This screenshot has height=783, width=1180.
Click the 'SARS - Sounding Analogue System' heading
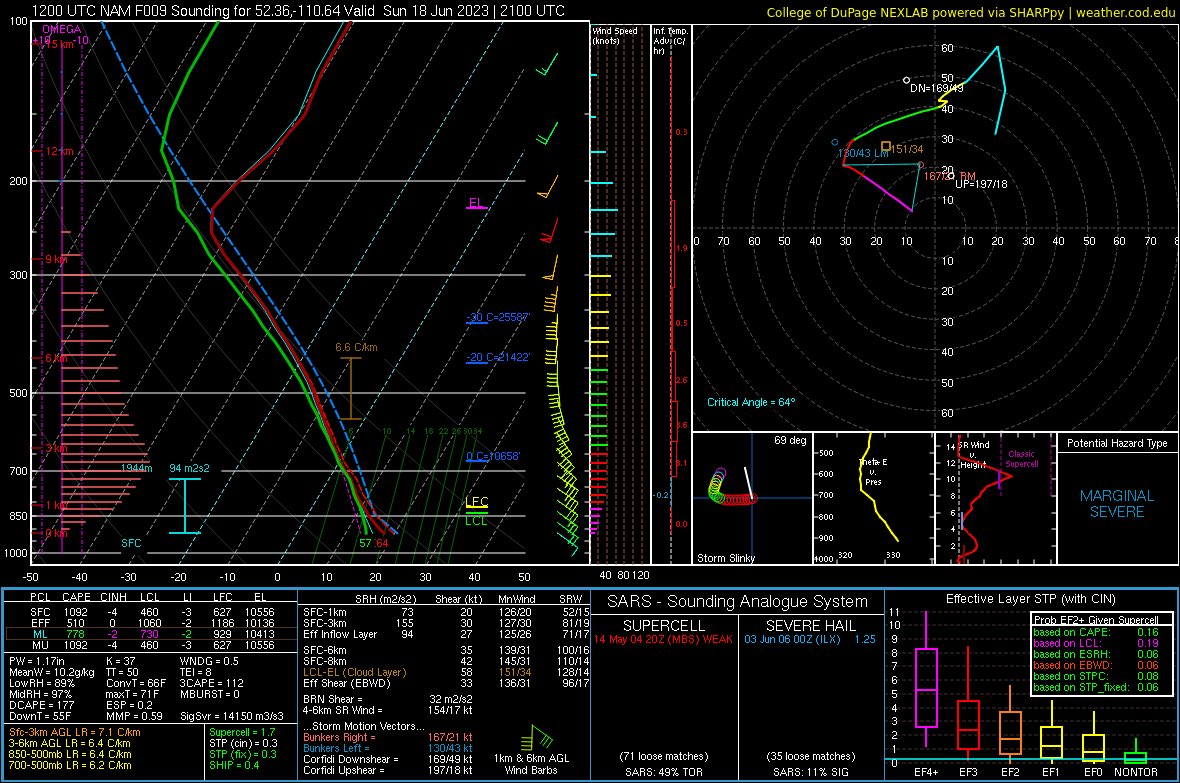click(737, 602)
